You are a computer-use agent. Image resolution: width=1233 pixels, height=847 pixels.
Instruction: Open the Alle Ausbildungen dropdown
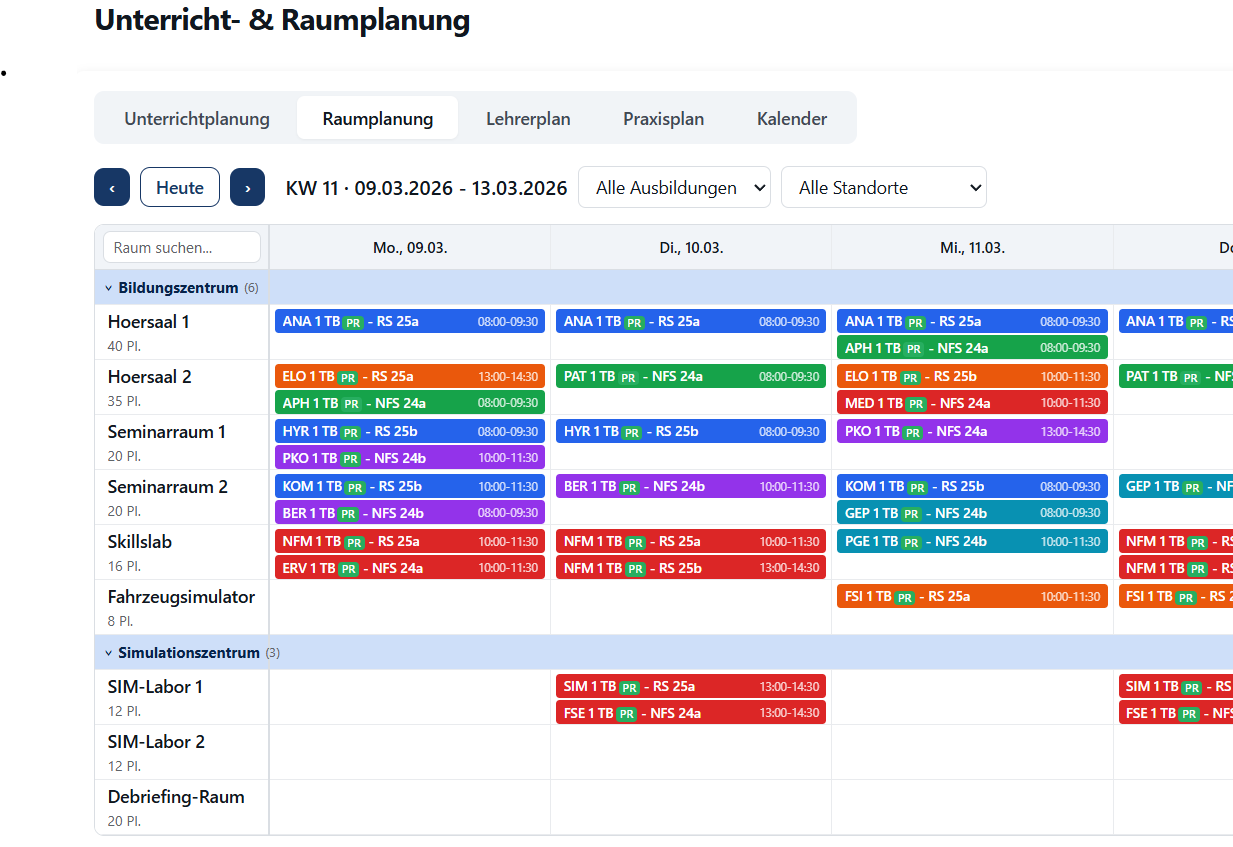[x=674, y=187]
